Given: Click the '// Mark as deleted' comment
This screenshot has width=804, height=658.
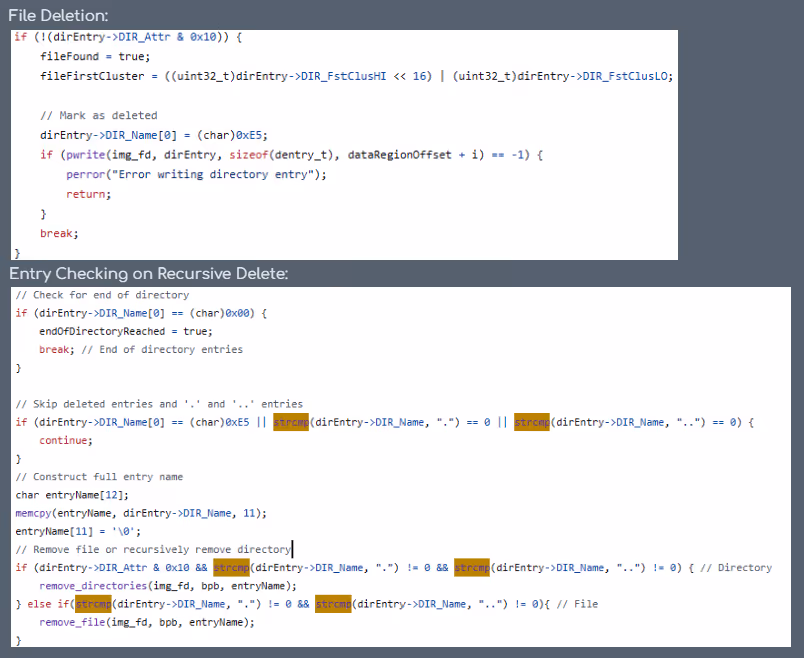Looking at the screenshot, I should point(99,115).
